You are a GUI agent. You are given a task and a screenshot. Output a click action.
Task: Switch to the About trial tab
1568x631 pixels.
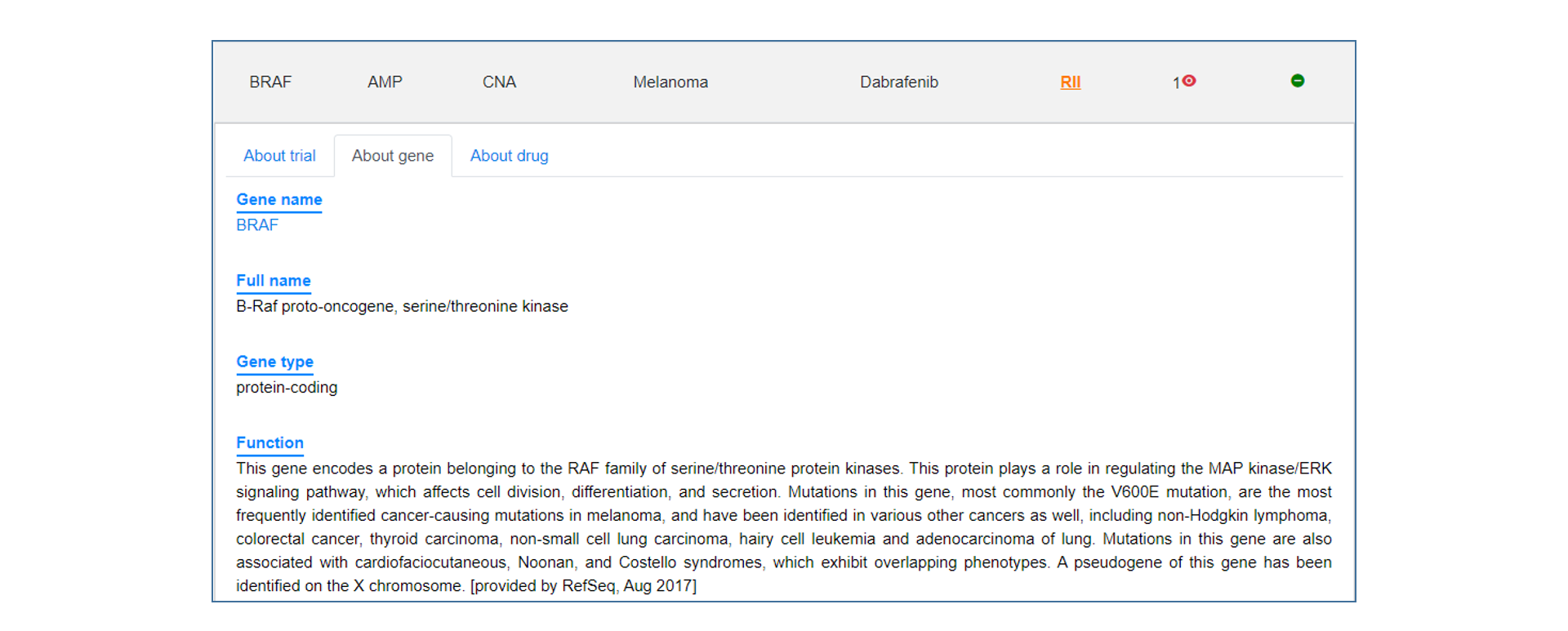coord(279,156)
